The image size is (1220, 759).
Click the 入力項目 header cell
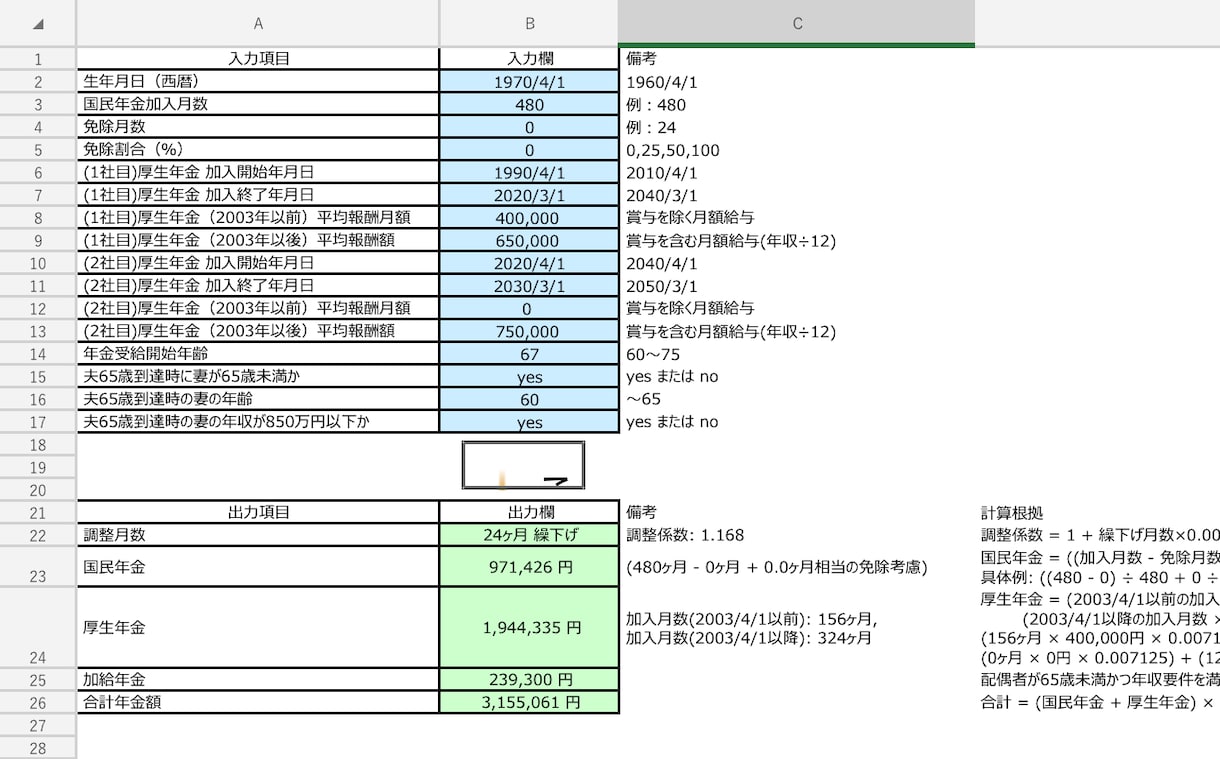258,59
